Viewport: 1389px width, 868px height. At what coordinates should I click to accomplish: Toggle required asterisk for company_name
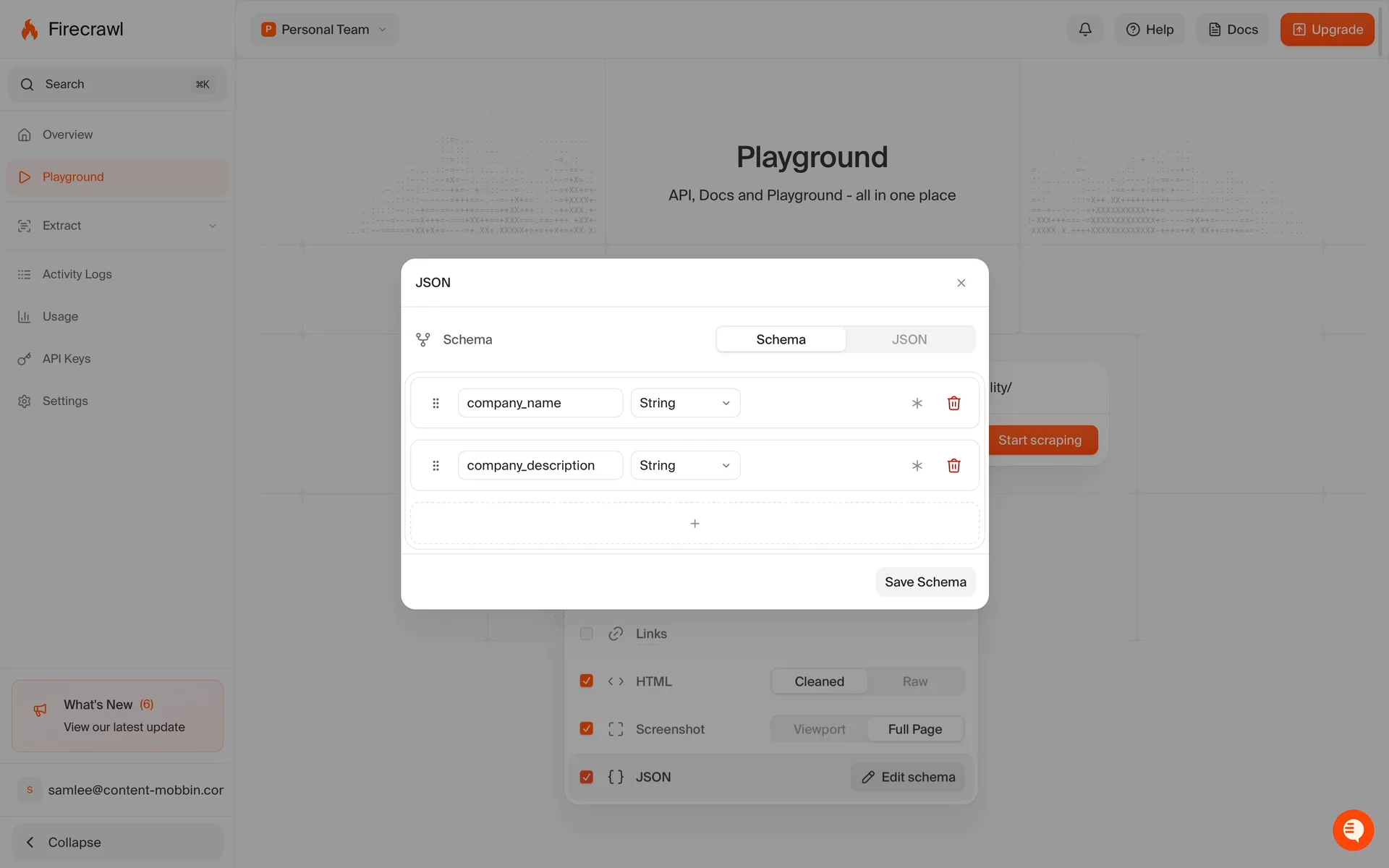click(917, 403)
